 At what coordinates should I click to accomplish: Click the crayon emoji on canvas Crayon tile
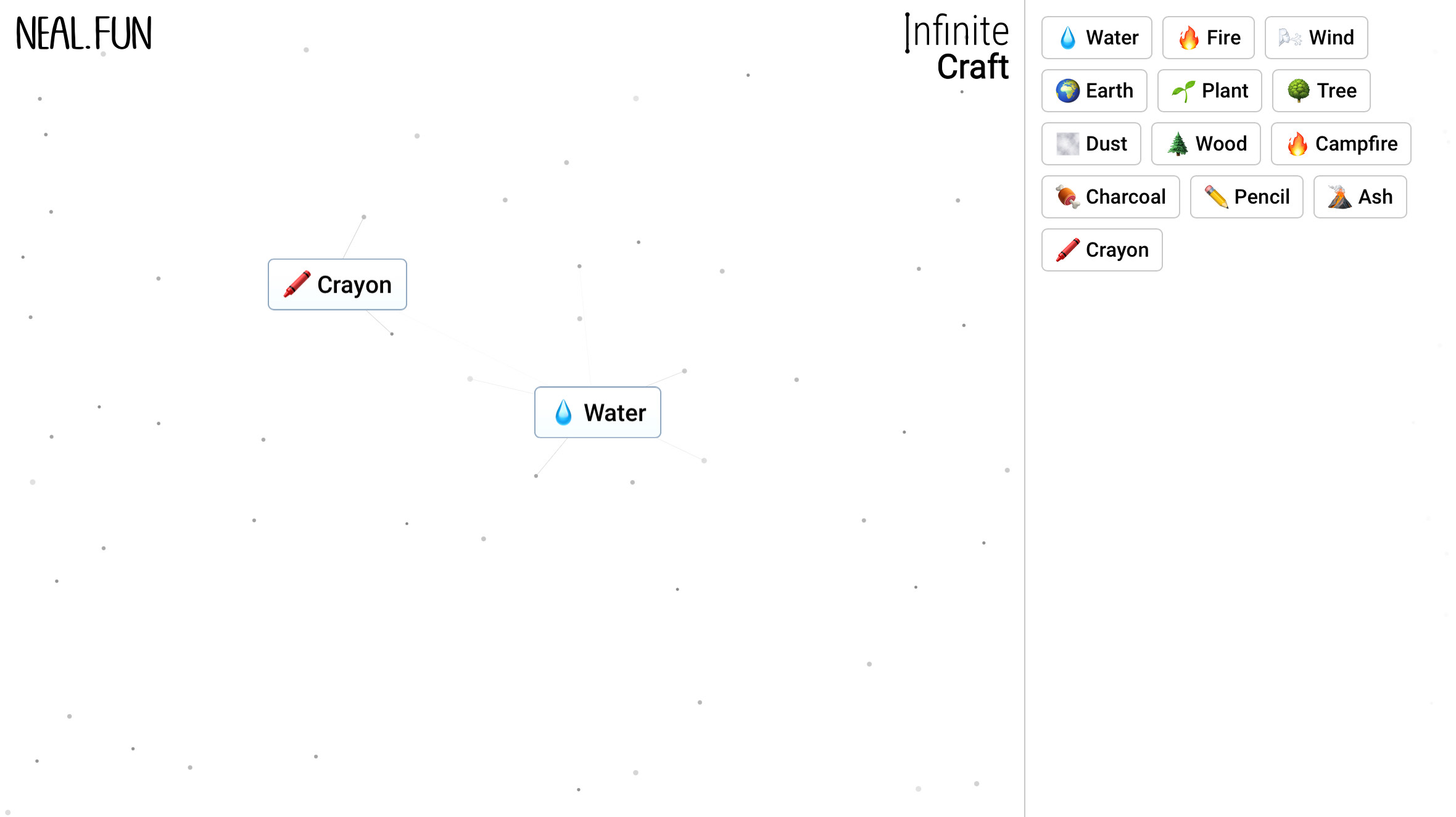pos(296,284)
